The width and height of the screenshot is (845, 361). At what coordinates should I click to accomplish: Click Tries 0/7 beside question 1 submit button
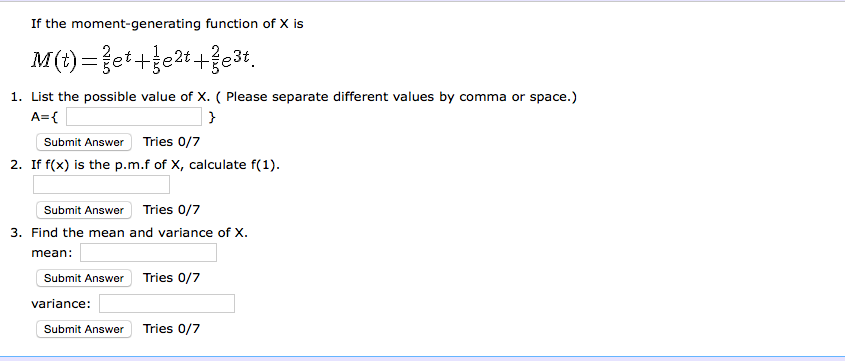(171, 142)
